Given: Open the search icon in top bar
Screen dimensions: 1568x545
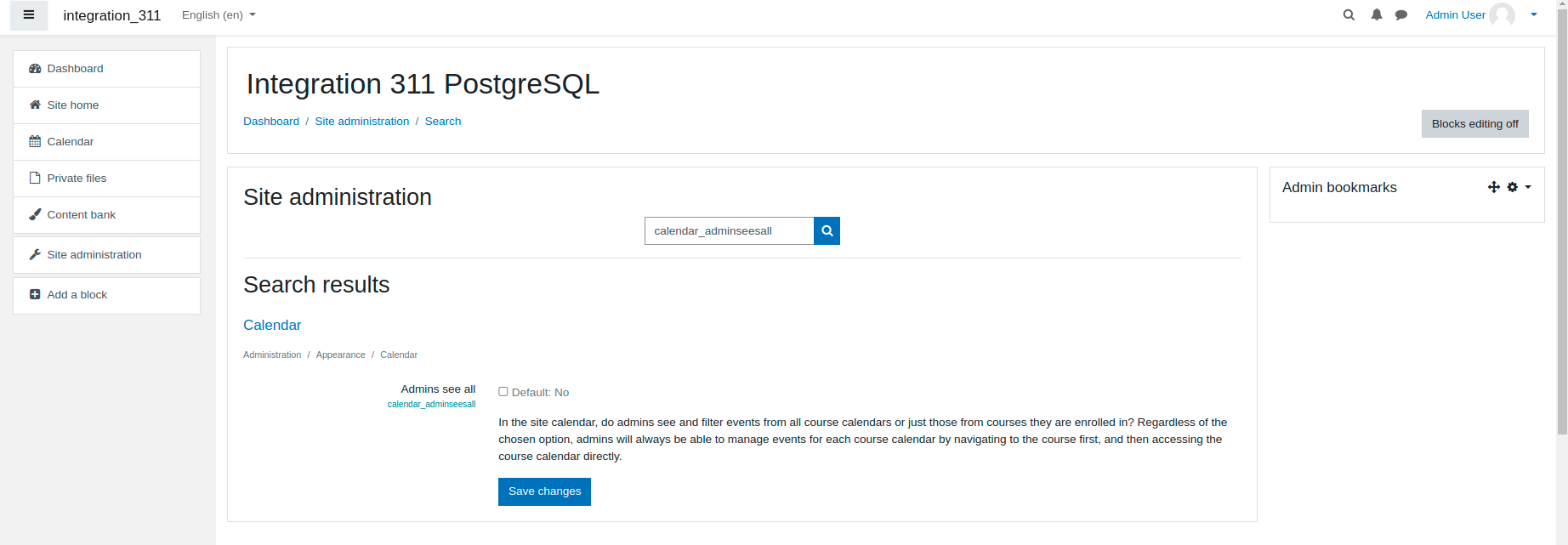Looking at the screenshot, I should coord(1349,15).
